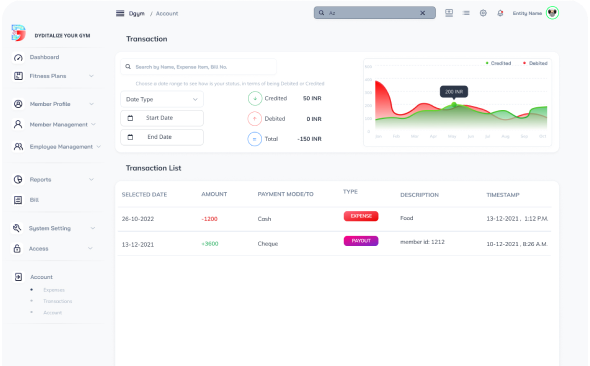
Task: Click the AMOUNT column header
Action: click(x=214, y=194)
